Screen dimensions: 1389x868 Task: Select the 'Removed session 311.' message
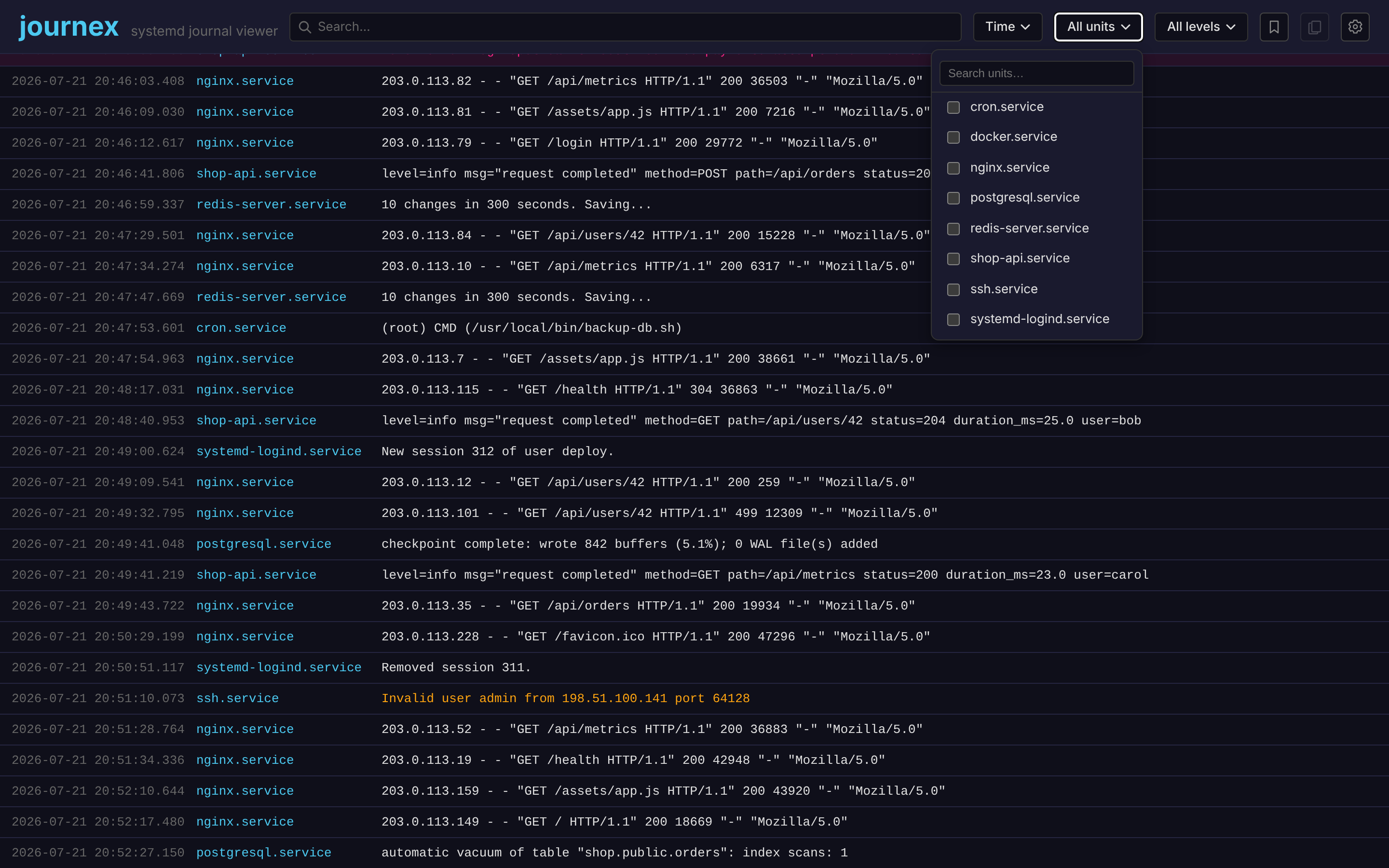[456, 668]
